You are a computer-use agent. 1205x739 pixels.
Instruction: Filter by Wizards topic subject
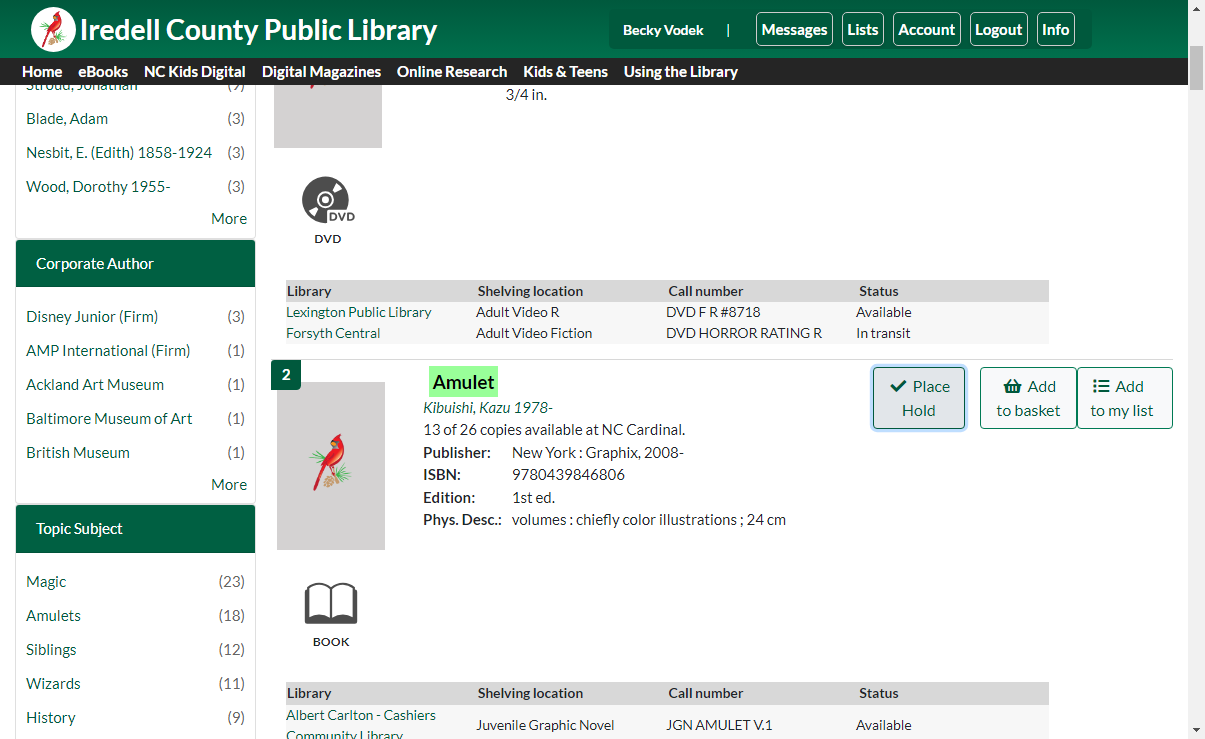point(53,683)
